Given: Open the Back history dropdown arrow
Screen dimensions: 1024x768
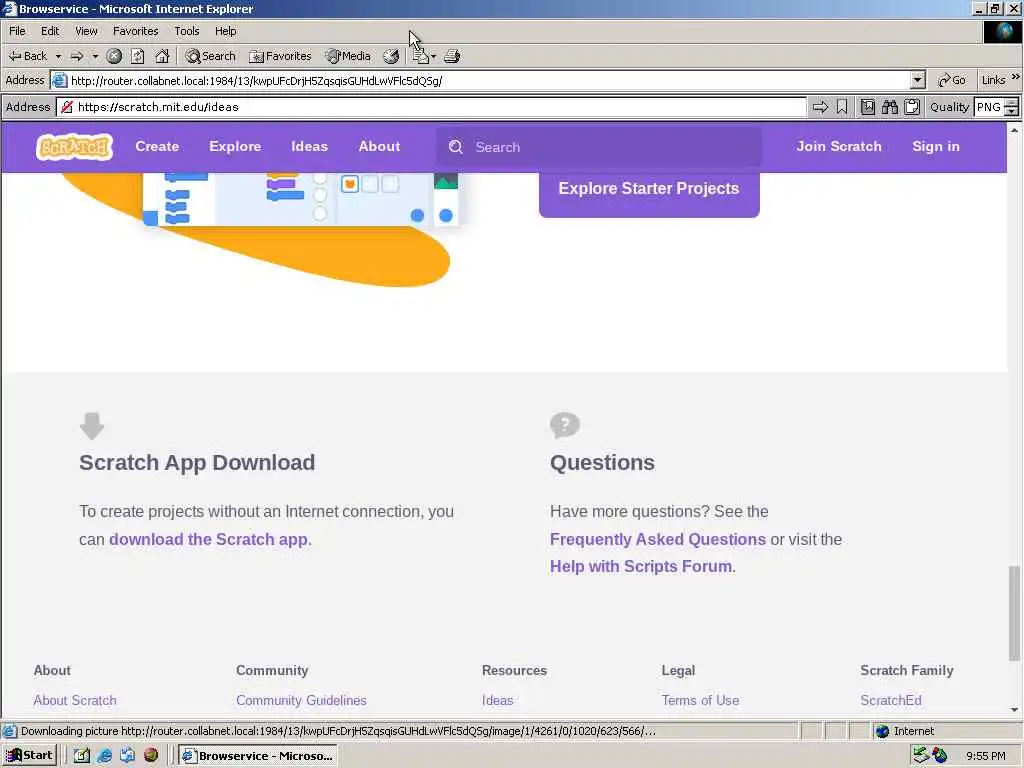Looking at the screenshot, I should pyautogui.click(x=58, y=56).
